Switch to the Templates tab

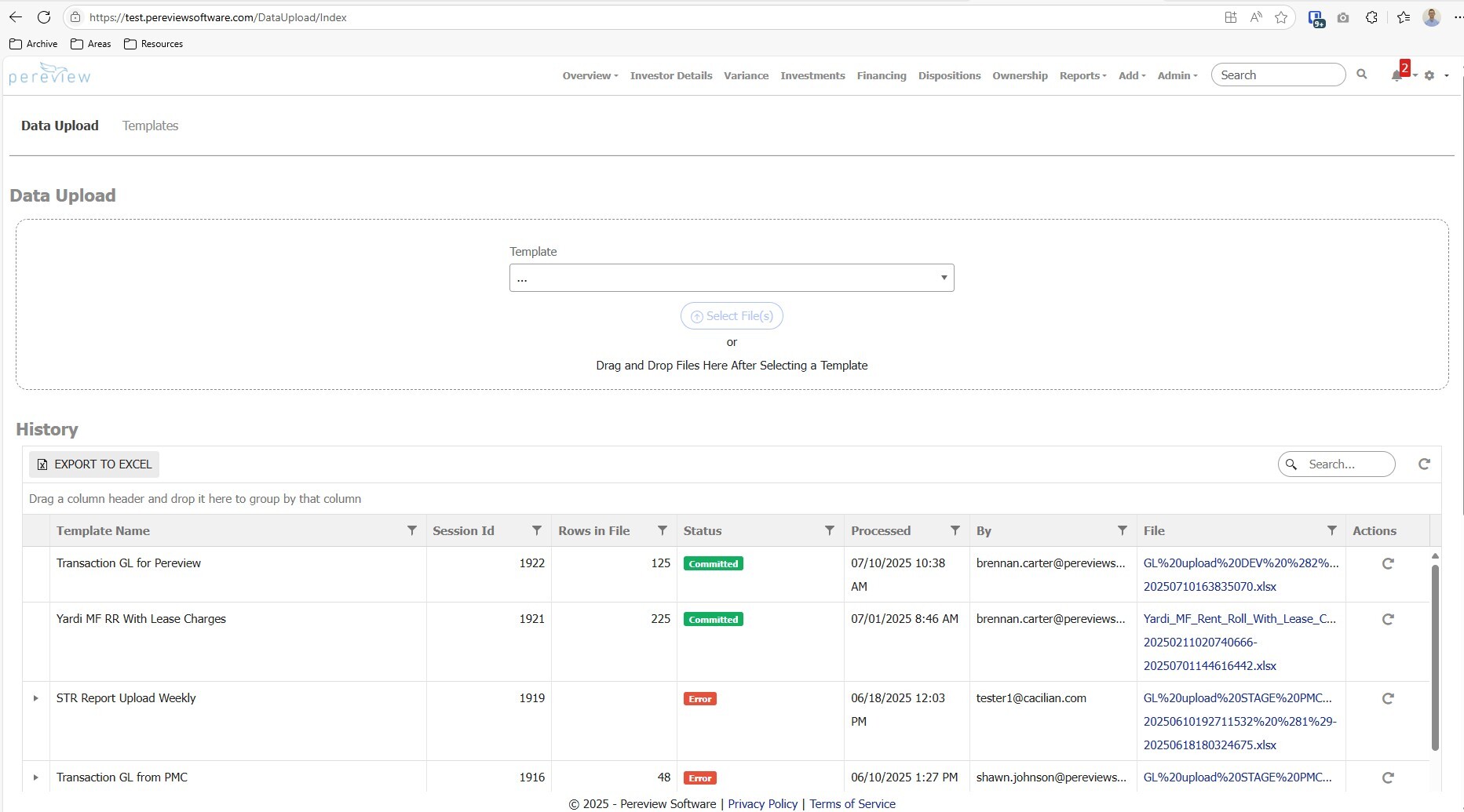pos(150,126)
